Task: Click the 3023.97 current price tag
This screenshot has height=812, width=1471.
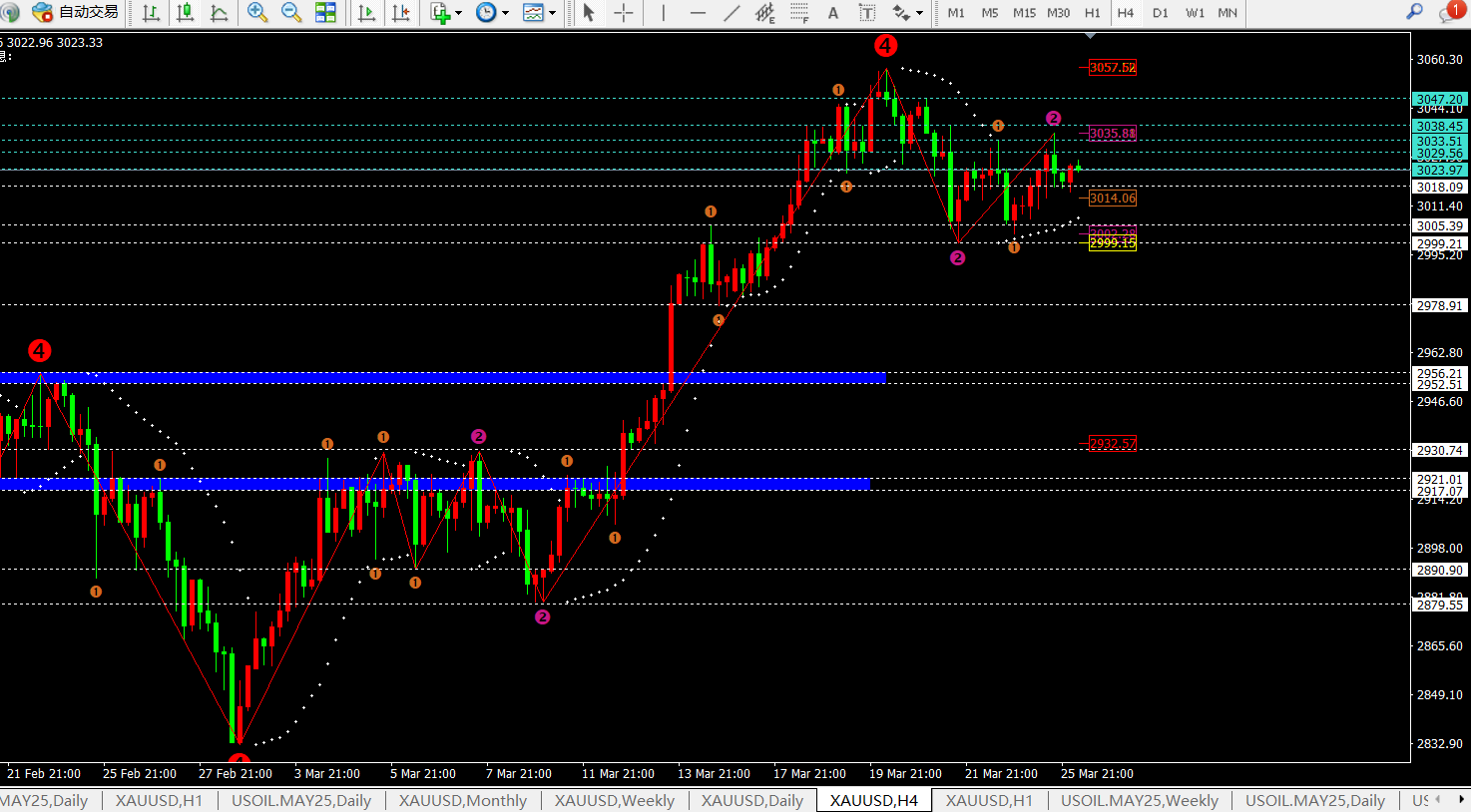Action: click(1439, 170)
